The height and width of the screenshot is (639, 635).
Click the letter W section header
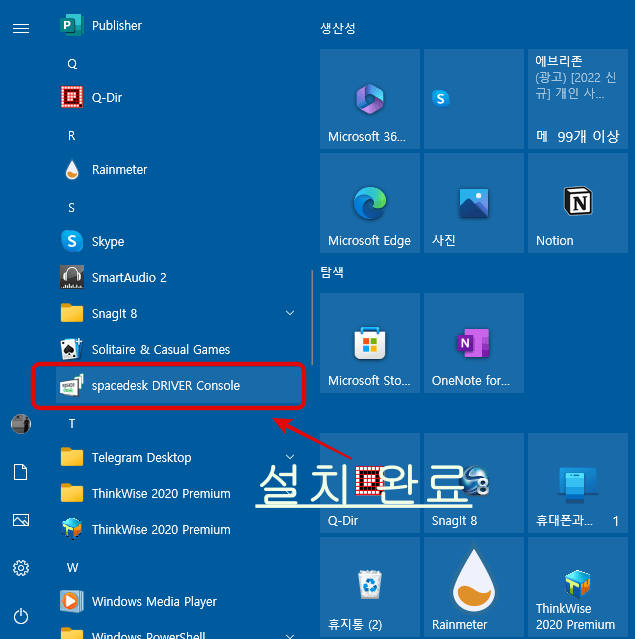[72, 567]
